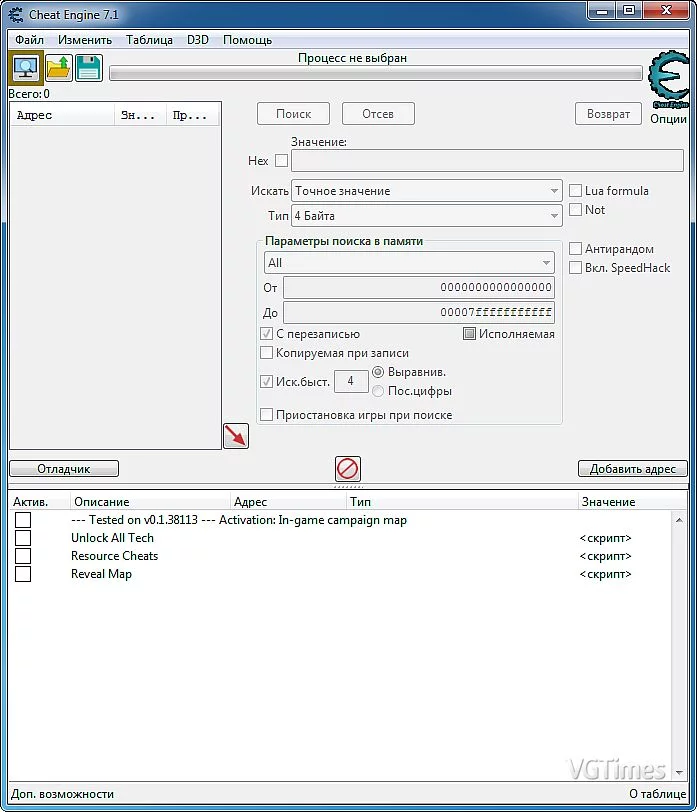Click <скрипт> value of Reveal Map
This screenshot has width=697, height=812.
pyautogui.click(x=605, y=574)
